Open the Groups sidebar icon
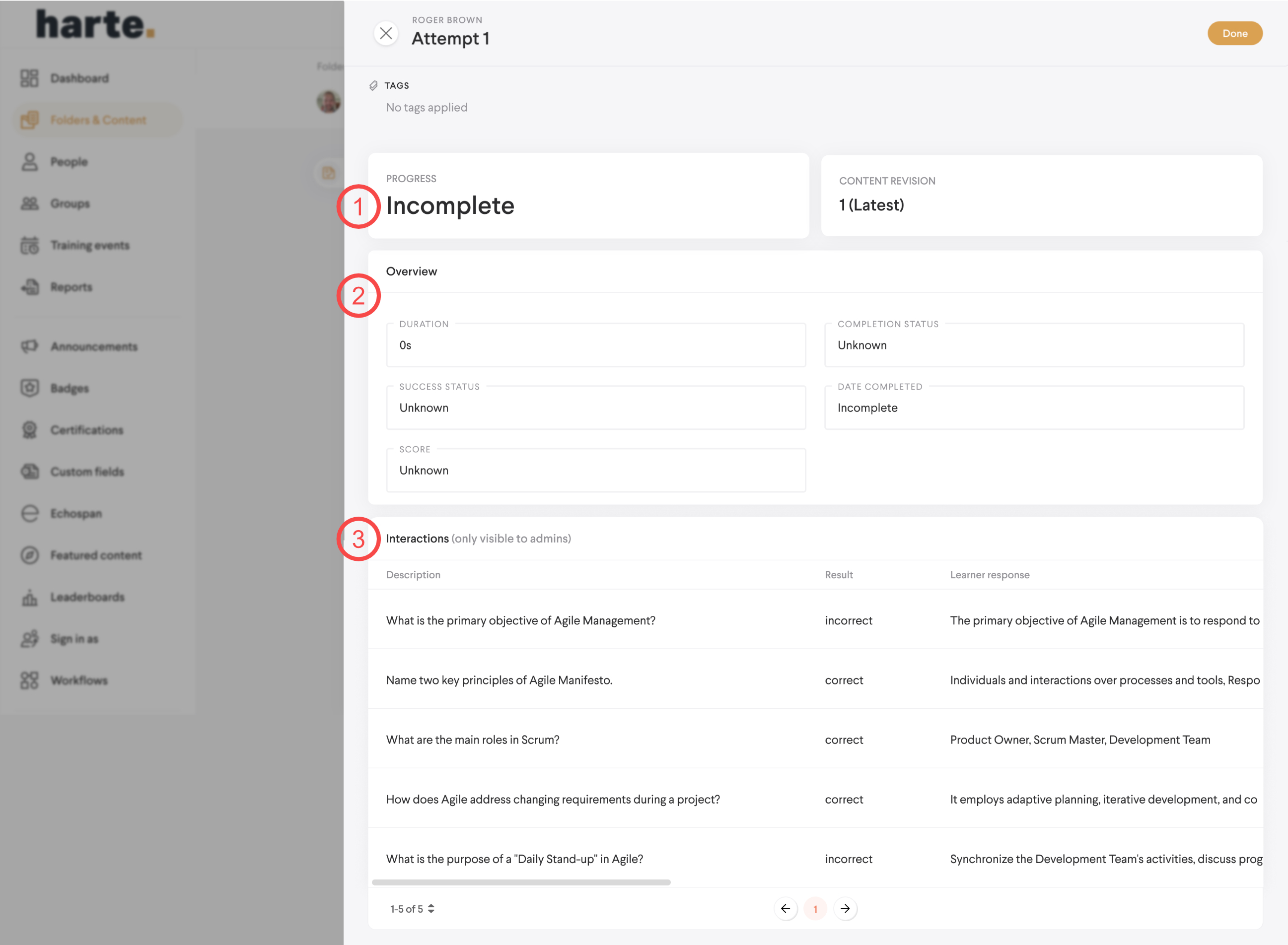 (29, 203)
